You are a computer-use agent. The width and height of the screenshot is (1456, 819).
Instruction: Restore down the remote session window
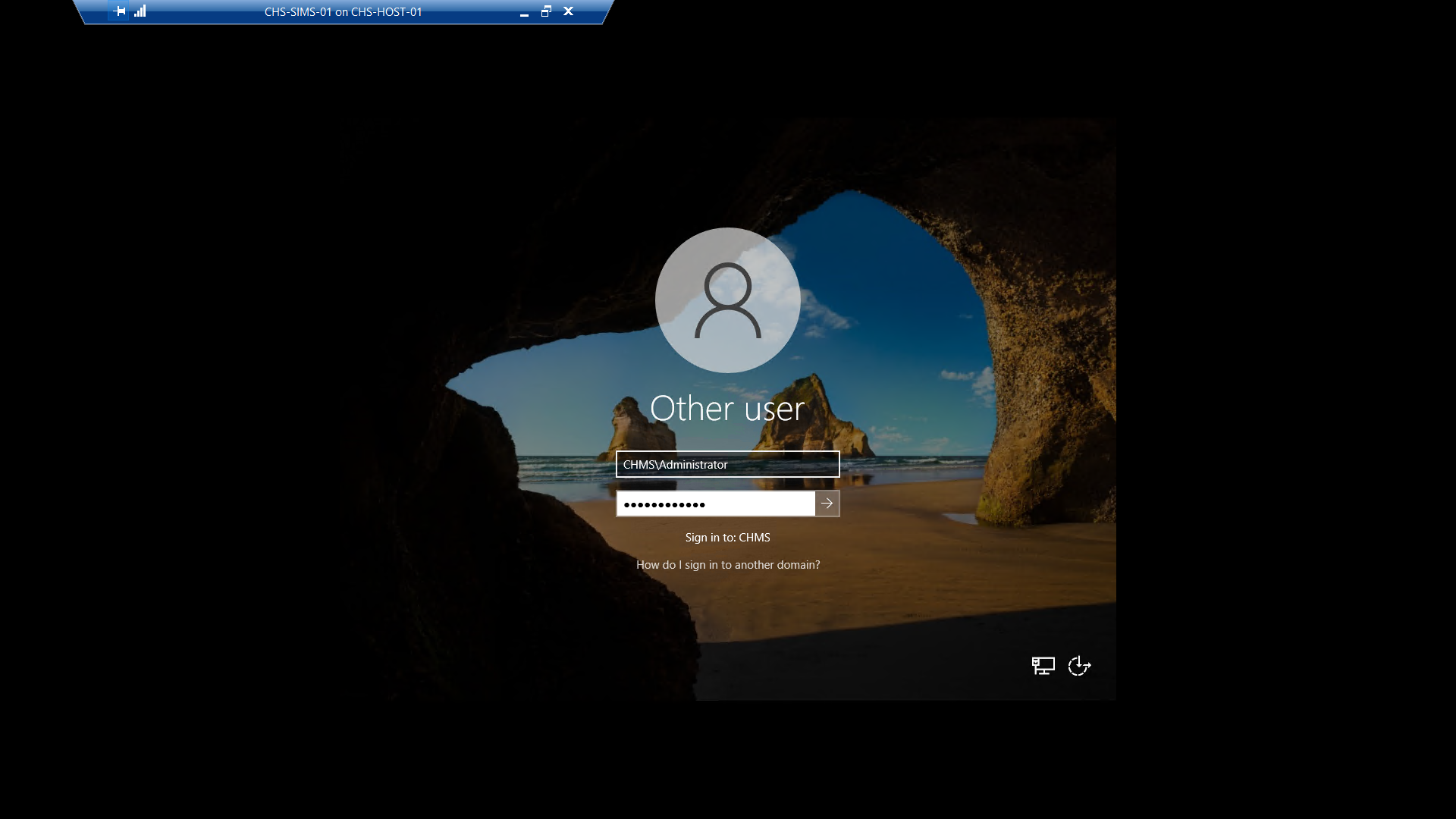[546, 11]
